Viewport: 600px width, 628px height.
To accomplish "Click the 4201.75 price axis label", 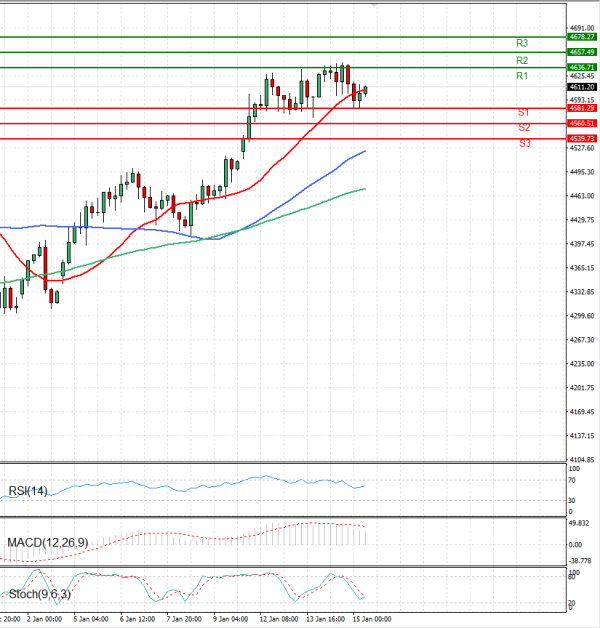I will tap(581, 388).
